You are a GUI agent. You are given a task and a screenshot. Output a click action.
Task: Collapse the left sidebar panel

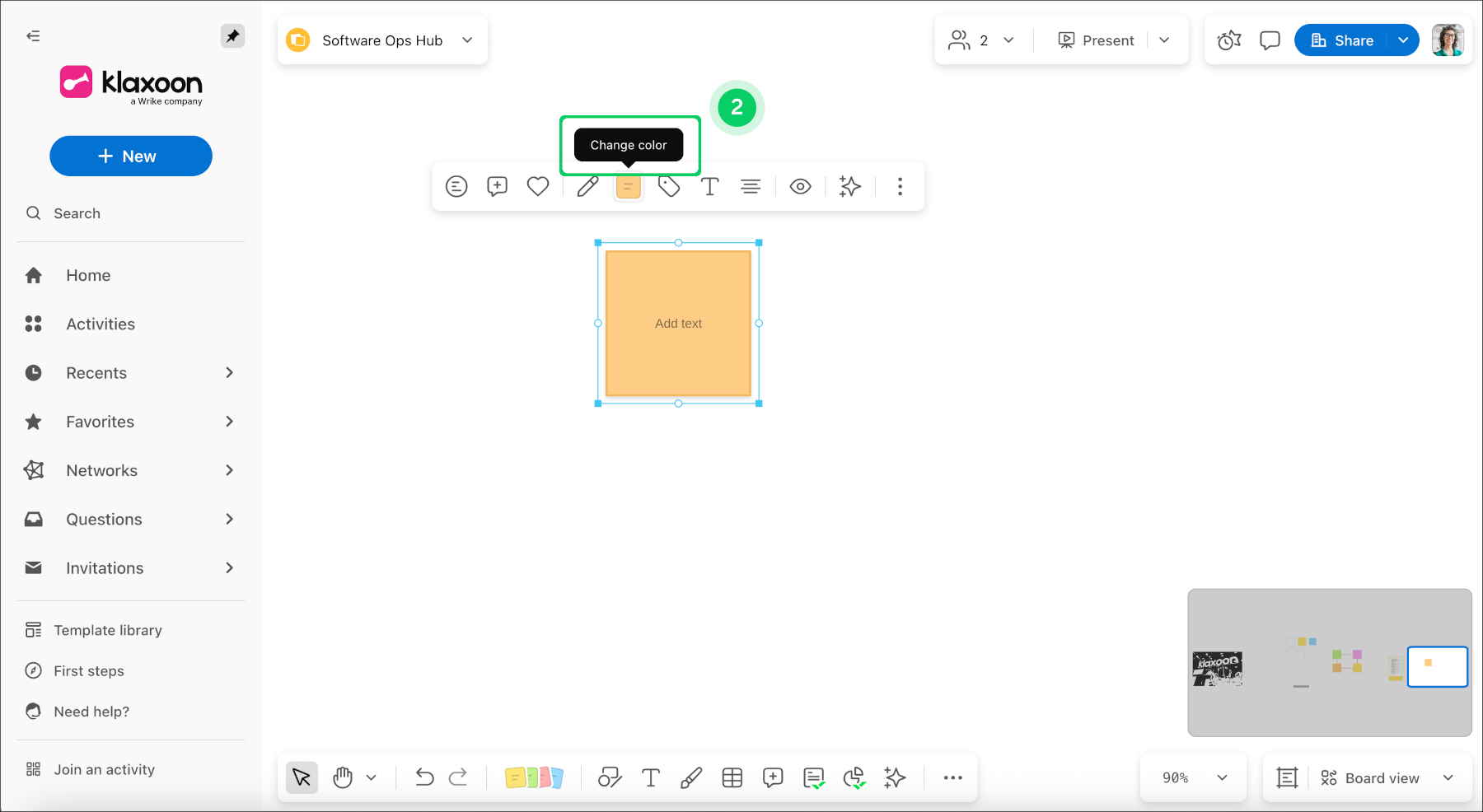[33, 36]
